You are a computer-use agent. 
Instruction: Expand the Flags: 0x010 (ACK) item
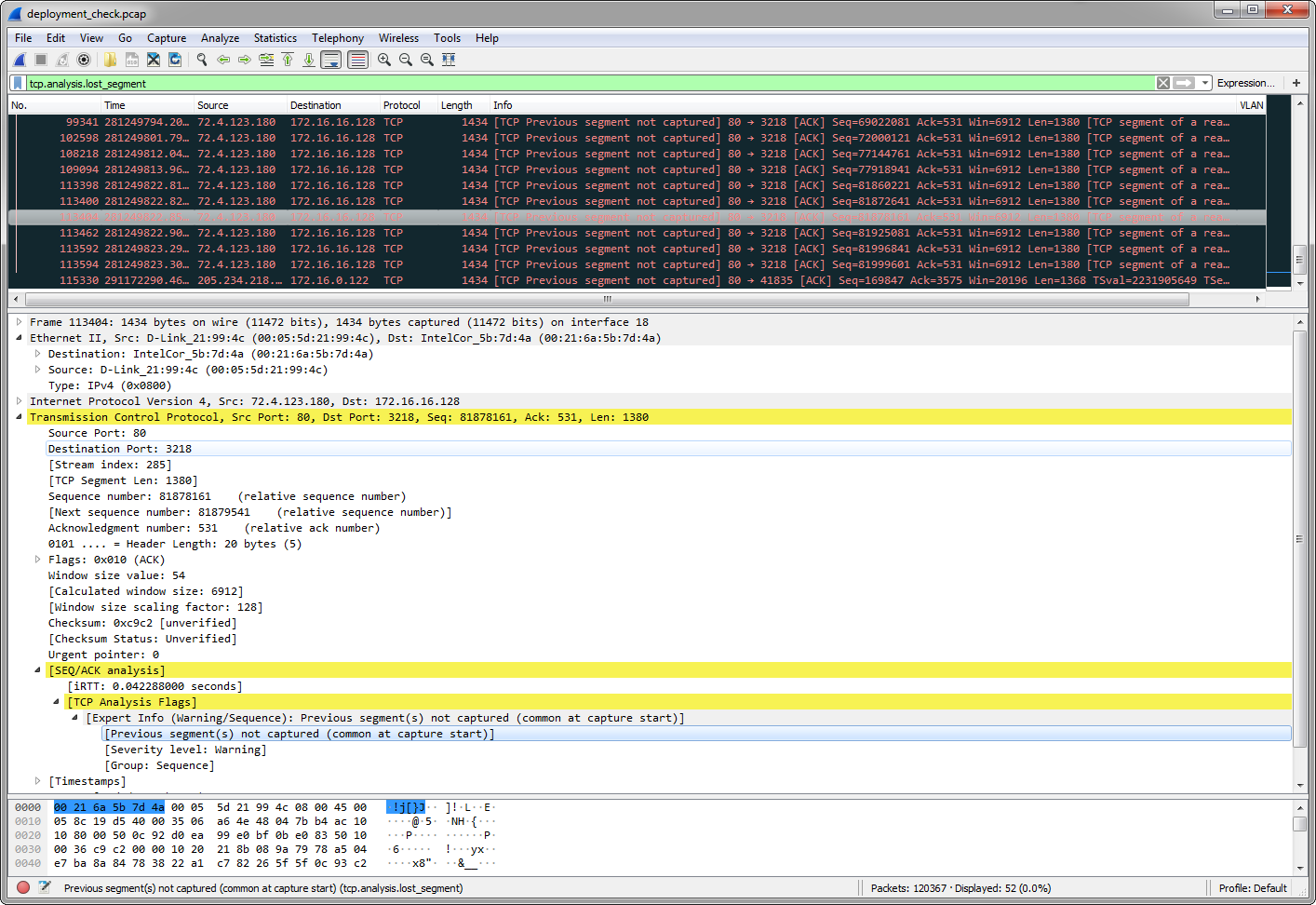[x=37, y=560]
